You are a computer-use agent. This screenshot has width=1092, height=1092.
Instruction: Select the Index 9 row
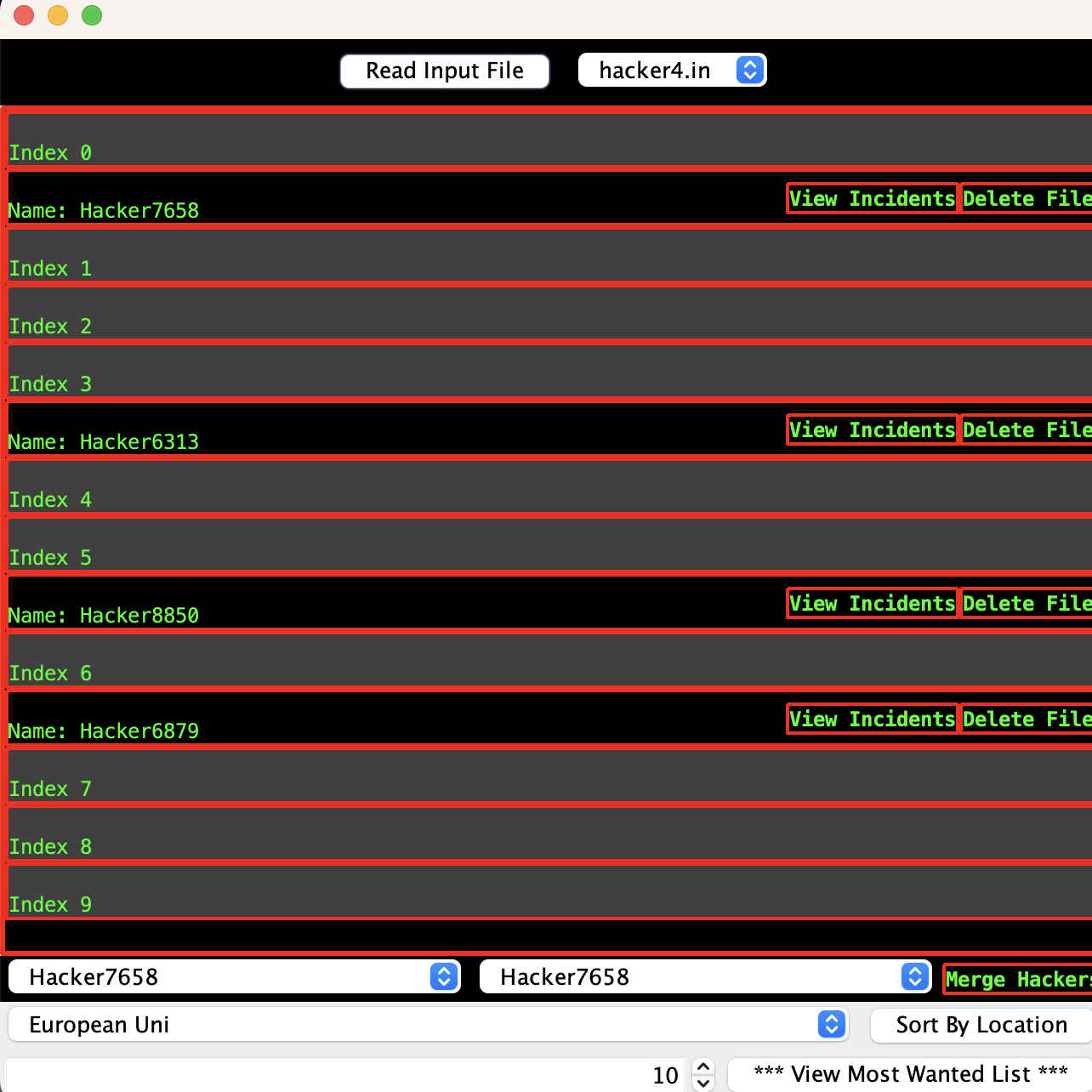click(549, 892)
